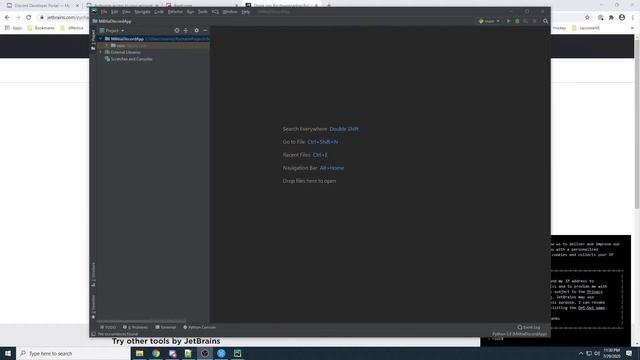This screenshot has height=360, width=640.
Task: Open Search Everywhere magnifier in PyCharm toolbar
Action: tap(545, 21)
